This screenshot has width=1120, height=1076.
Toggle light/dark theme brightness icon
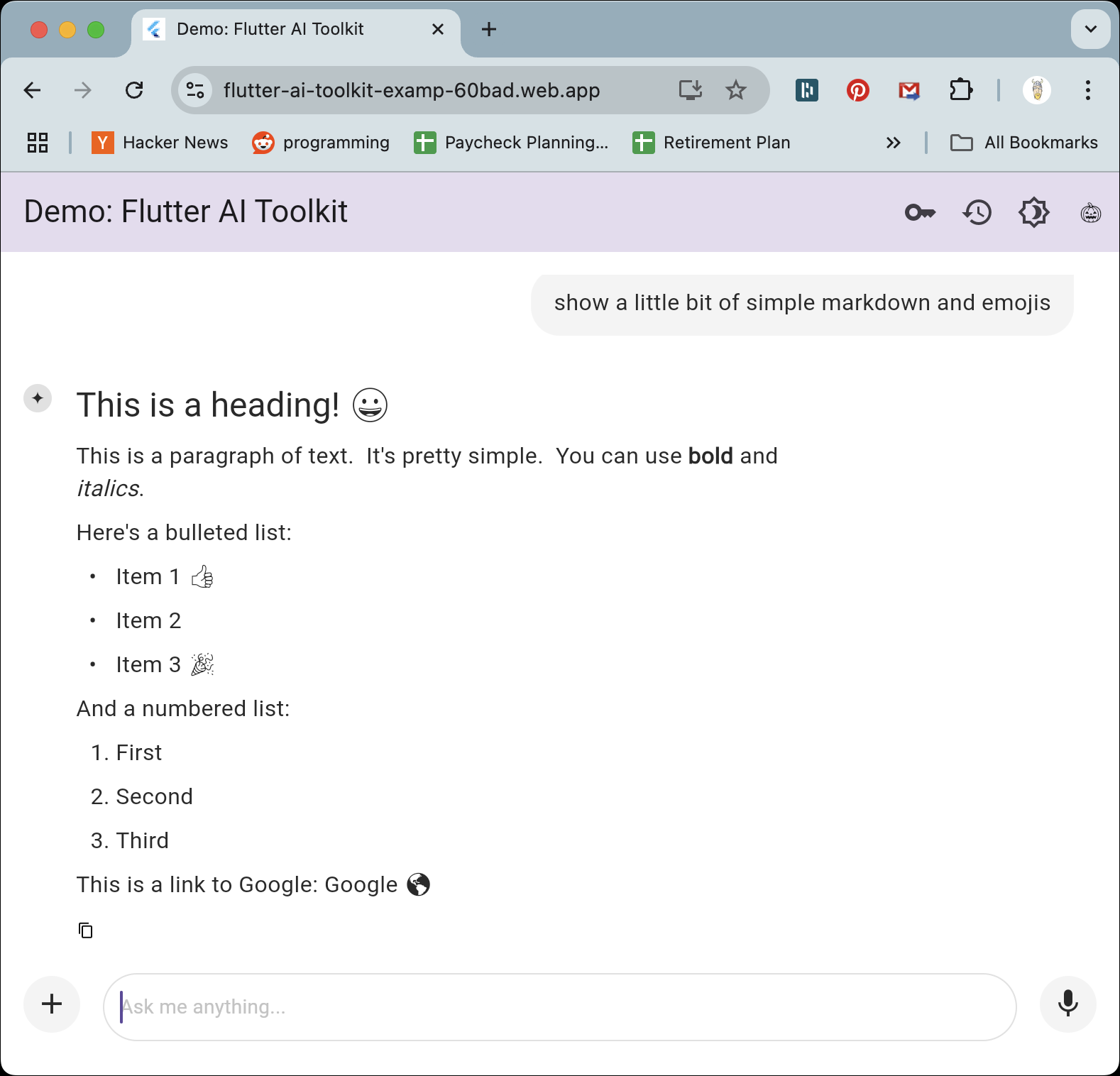click(x=1034, y=212)
